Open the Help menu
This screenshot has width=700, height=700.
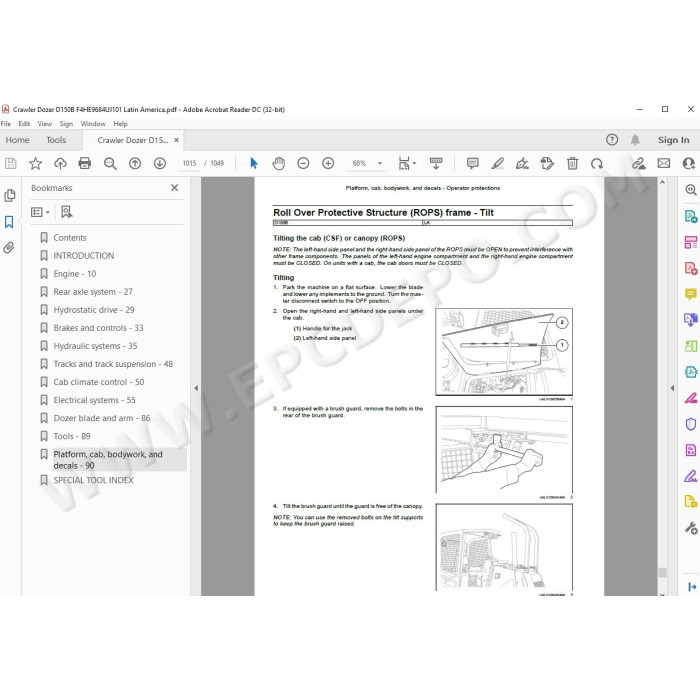[120, 124]
